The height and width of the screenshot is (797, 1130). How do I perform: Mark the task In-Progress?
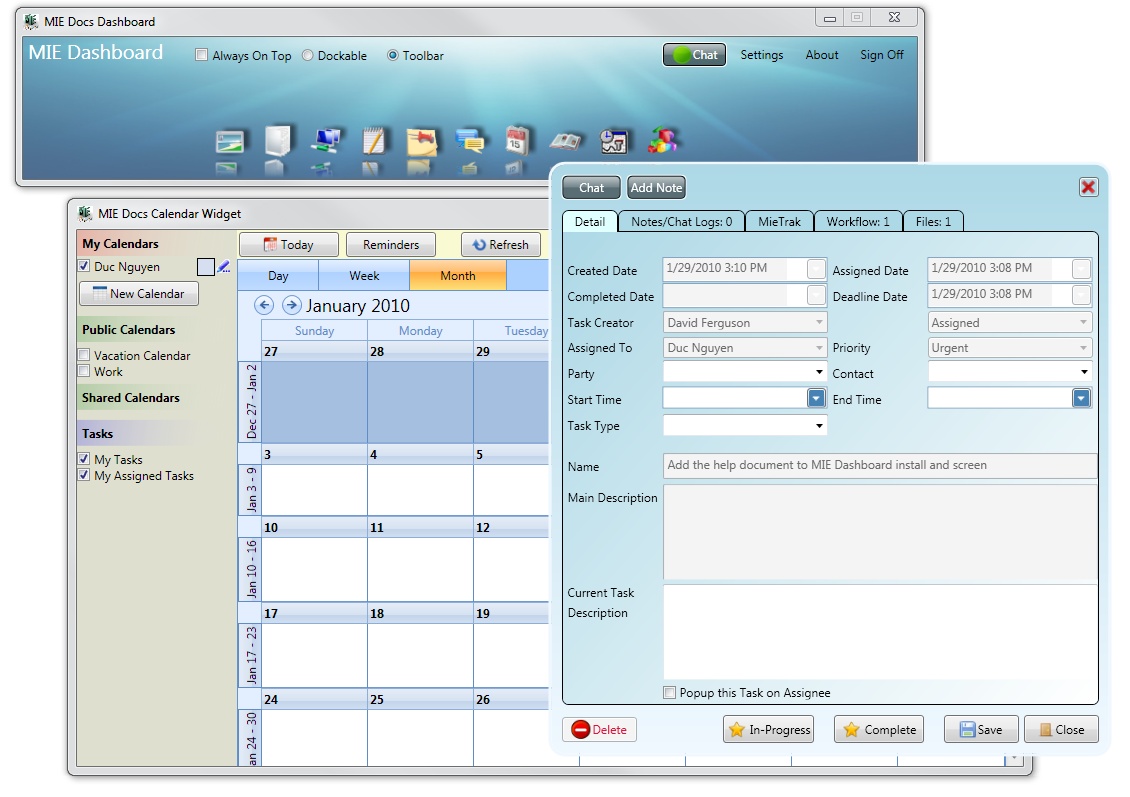click(x=768, y=729)
